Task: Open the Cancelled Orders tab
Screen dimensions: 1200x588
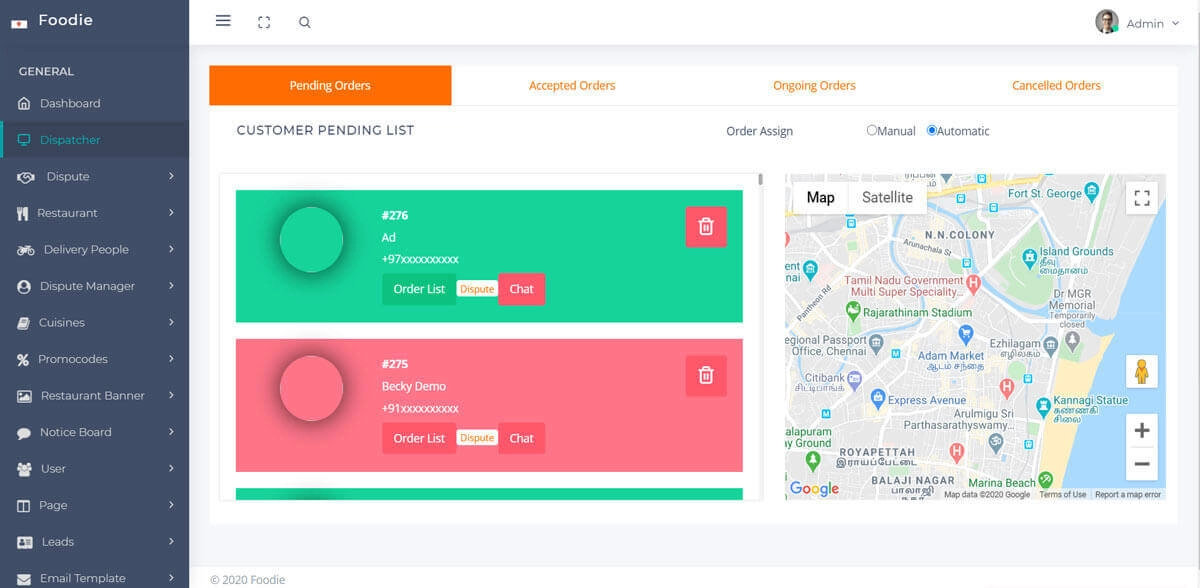Action: click(x=1056, y=86)
